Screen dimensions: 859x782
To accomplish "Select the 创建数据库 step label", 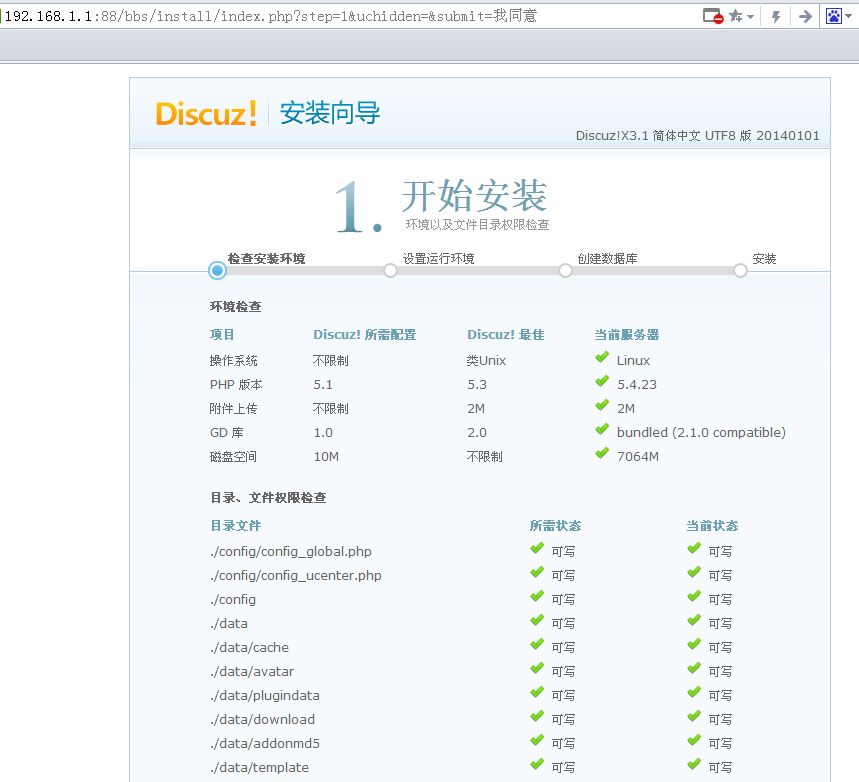I will 607,258.
